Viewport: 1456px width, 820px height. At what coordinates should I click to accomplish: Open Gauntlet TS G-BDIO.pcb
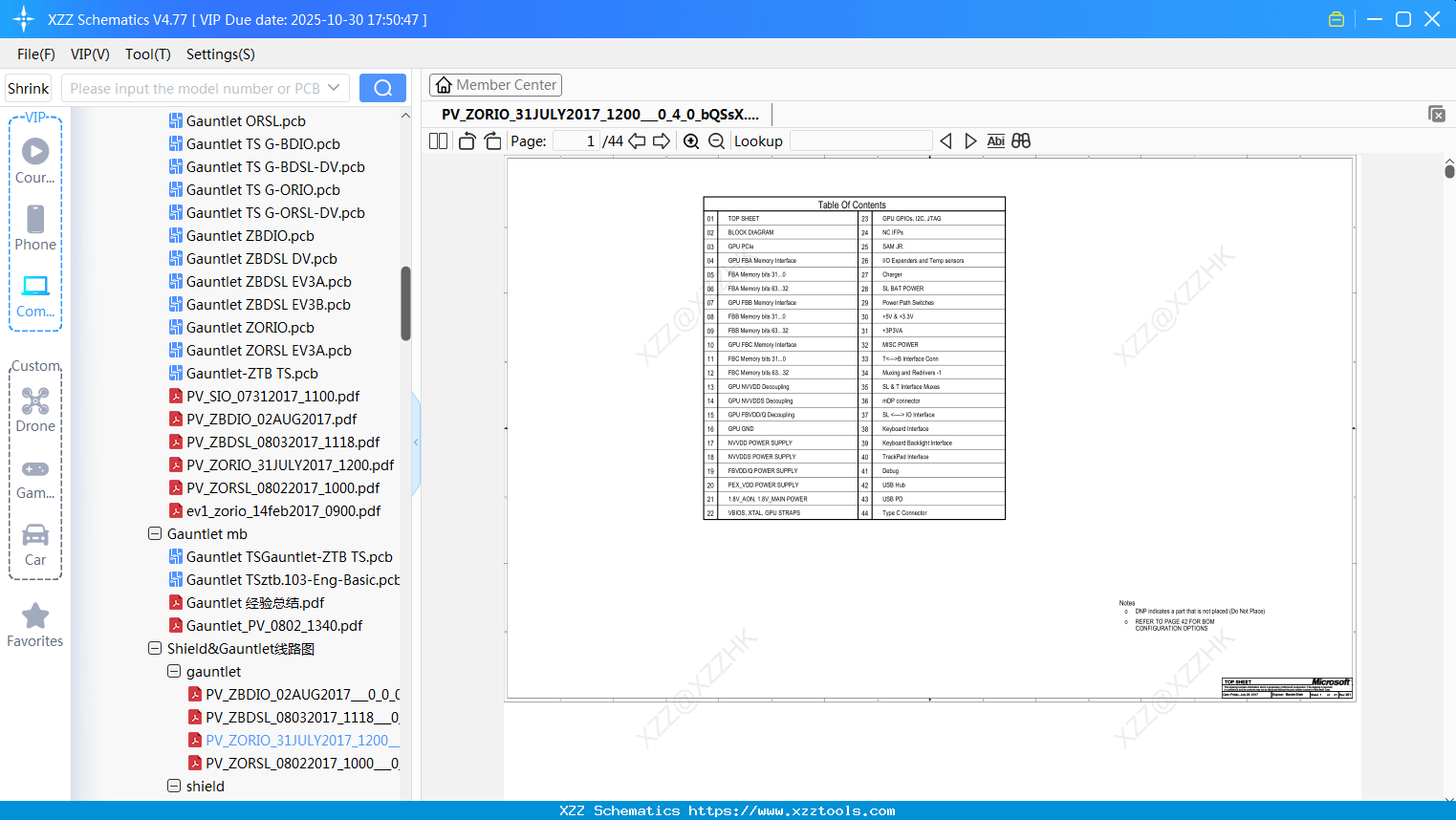263,144
